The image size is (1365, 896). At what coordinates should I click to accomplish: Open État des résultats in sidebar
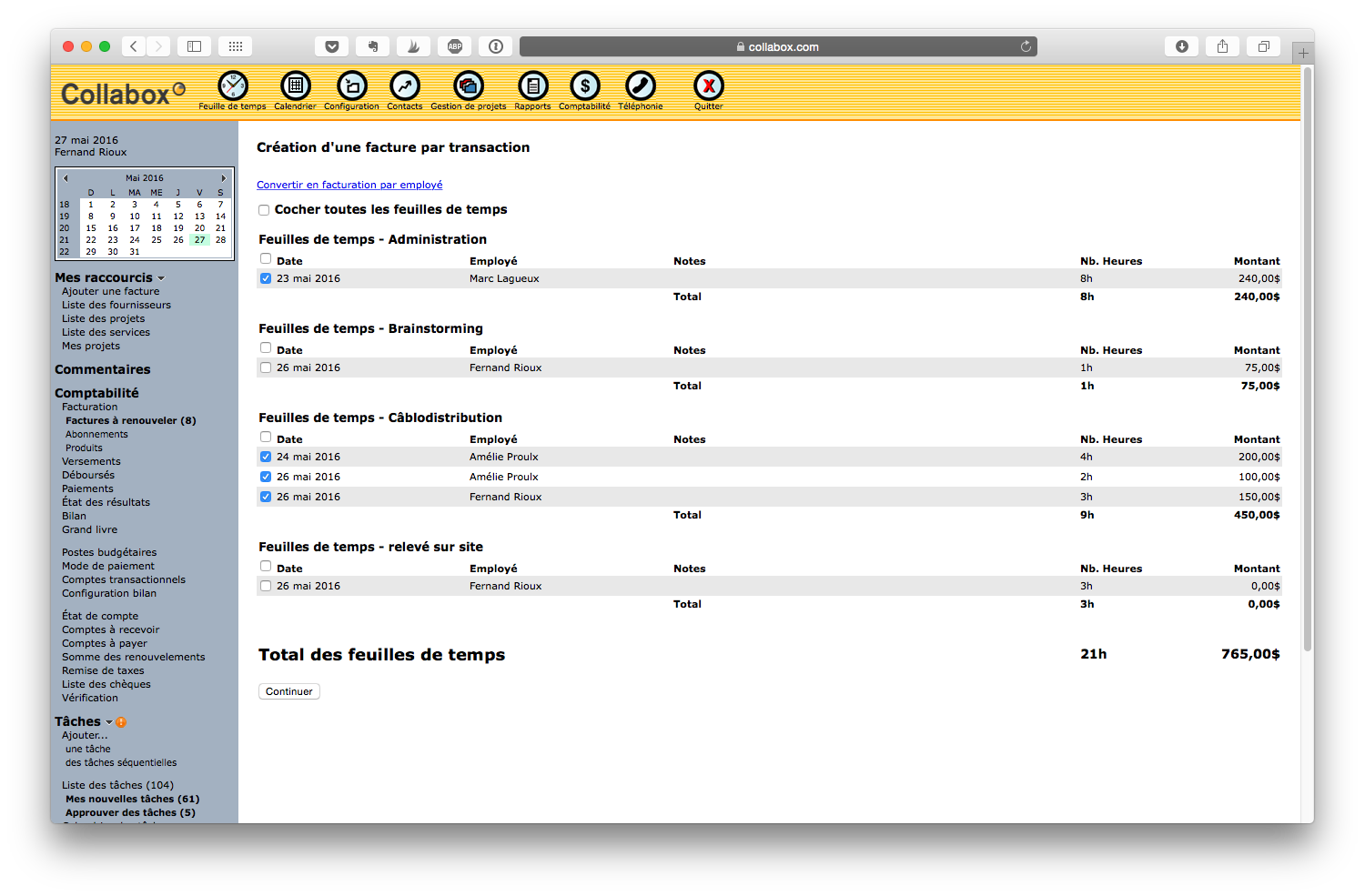coord(106,502)
